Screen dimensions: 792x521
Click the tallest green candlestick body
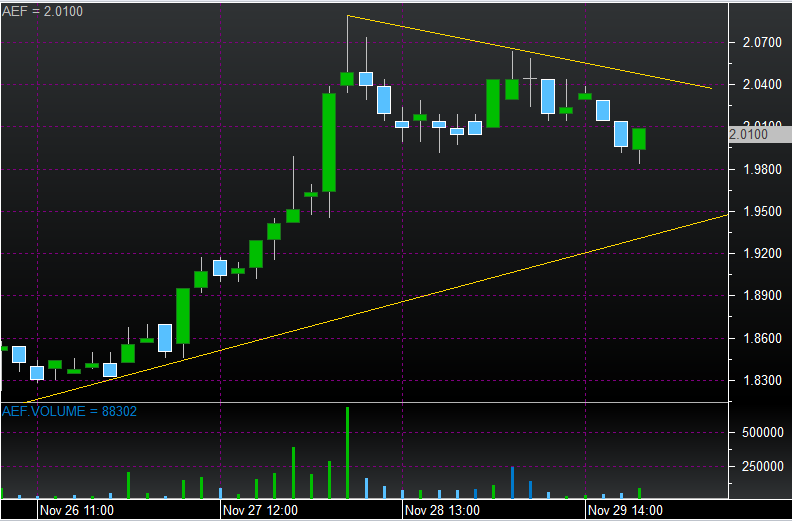329,142
